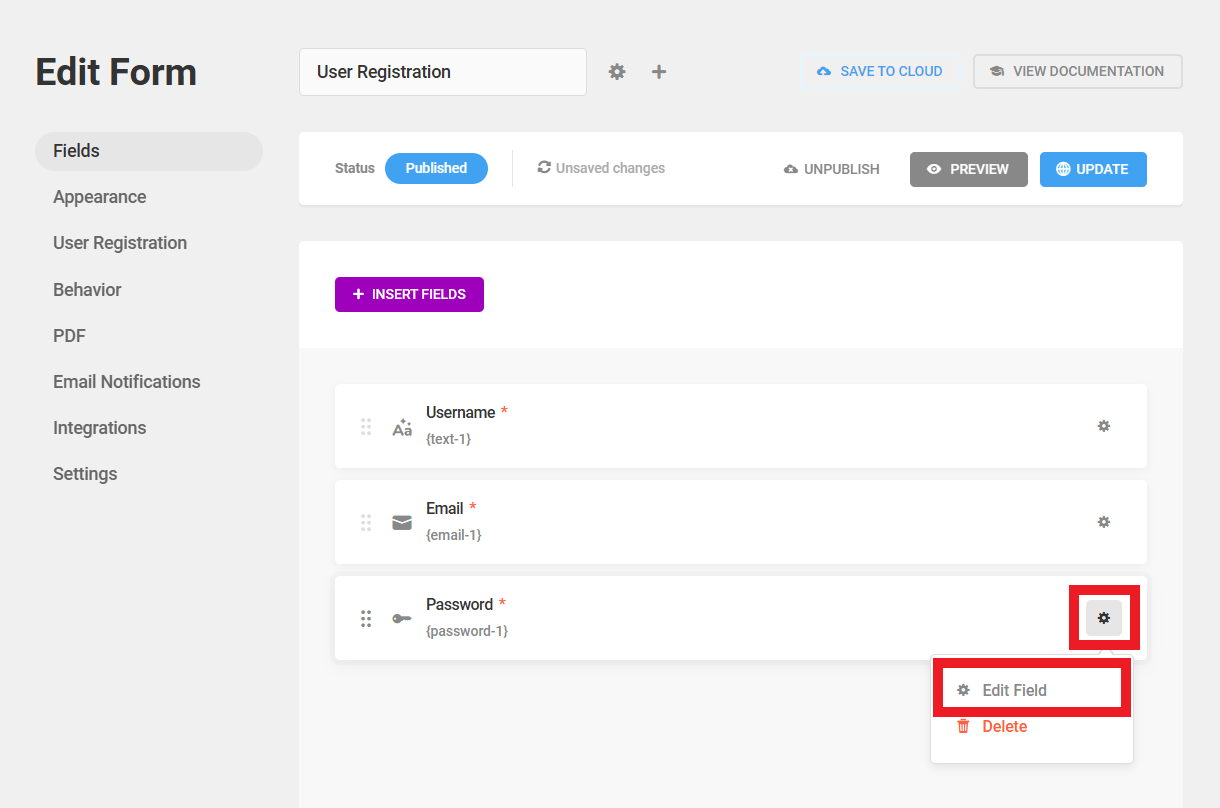Unpublish the form
The width and height of the screenshot is (1220, 808).
pos(832,169)
